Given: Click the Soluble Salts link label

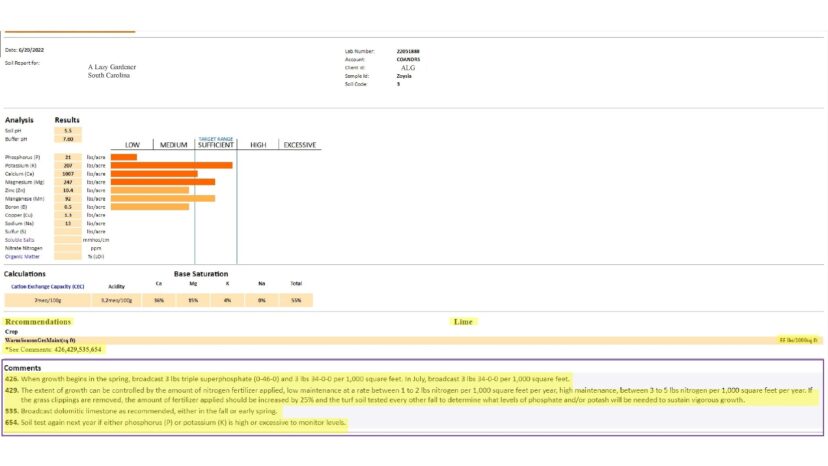Looking at the screenshot, I should coord(20,240).
